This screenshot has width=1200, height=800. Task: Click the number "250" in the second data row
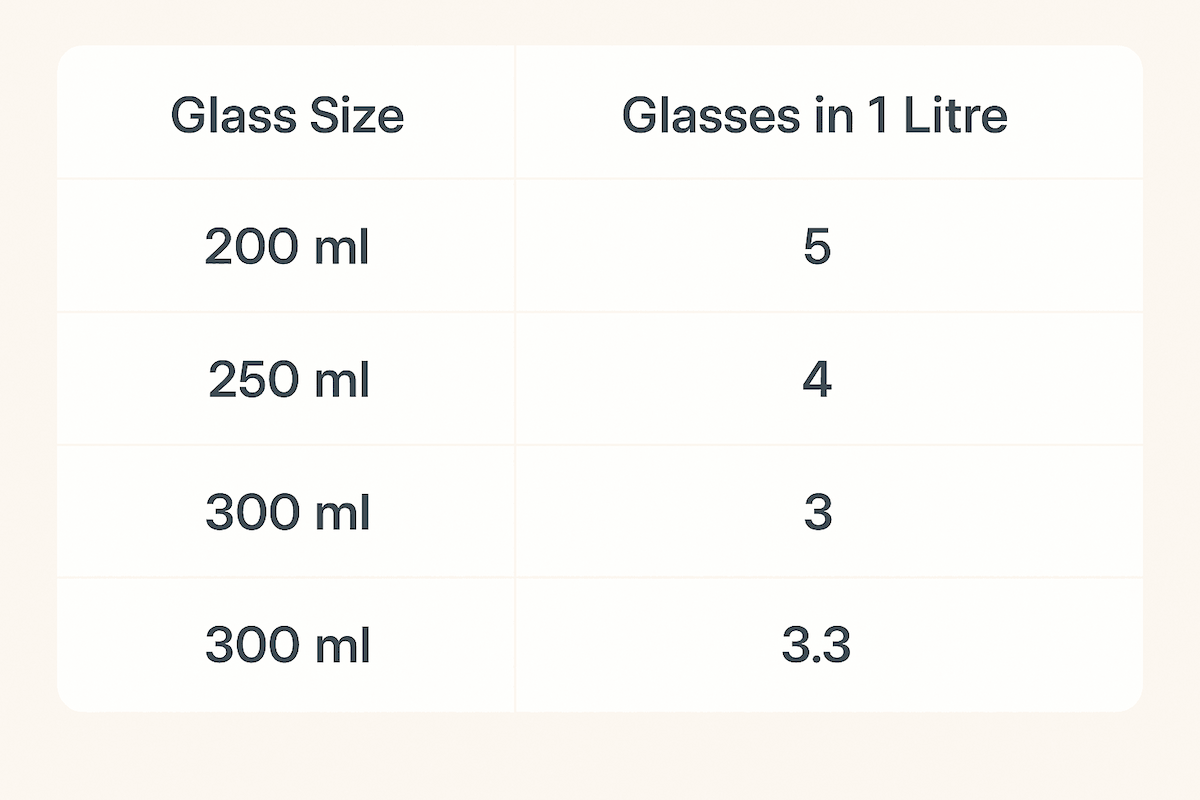point(254,381)
